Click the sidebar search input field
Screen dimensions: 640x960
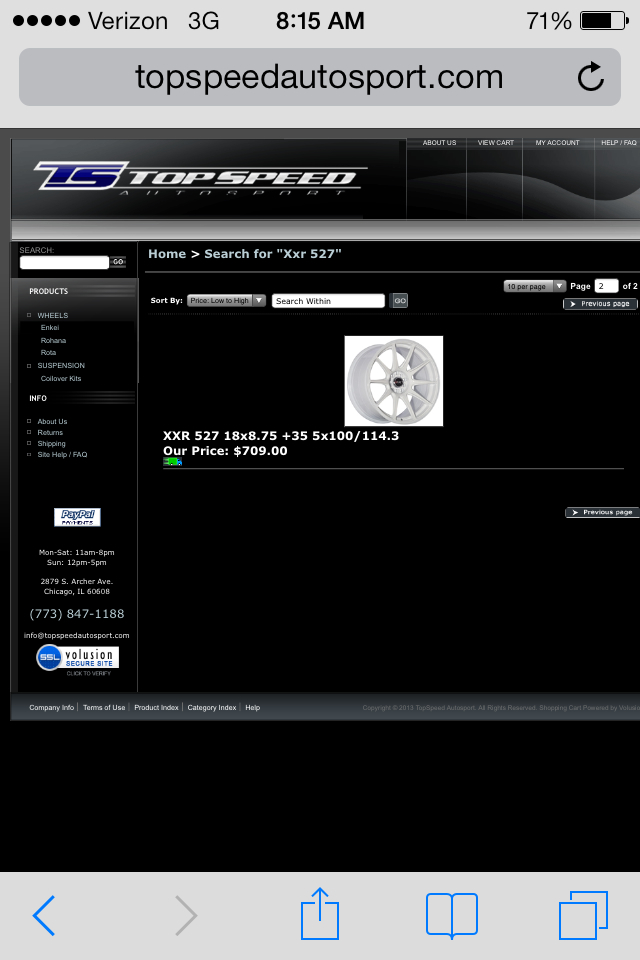pos(64,262)
